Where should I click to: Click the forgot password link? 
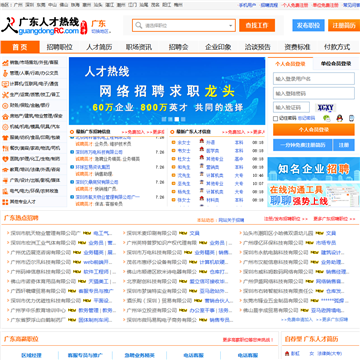[x=306, y=118]
